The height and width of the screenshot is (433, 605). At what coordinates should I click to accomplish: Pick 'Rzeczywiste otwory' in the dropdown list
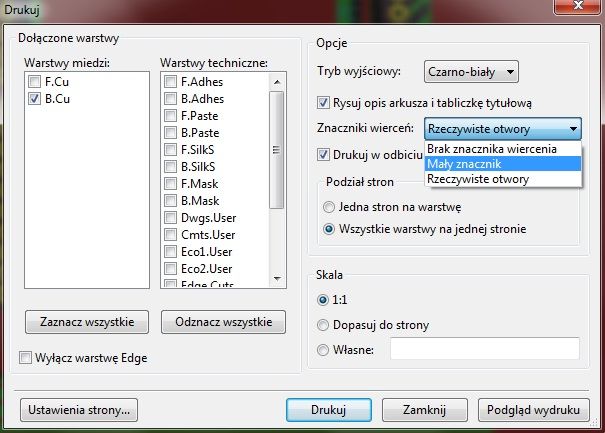coord(503,179)
